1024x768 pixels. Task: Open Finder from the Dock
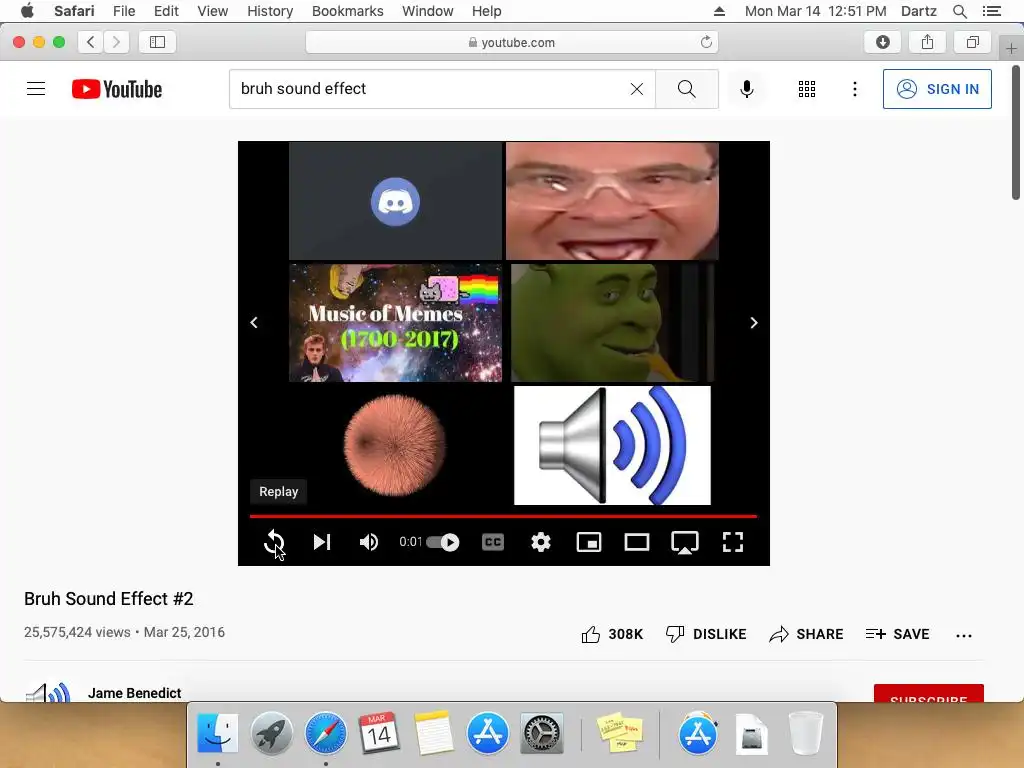217,732
